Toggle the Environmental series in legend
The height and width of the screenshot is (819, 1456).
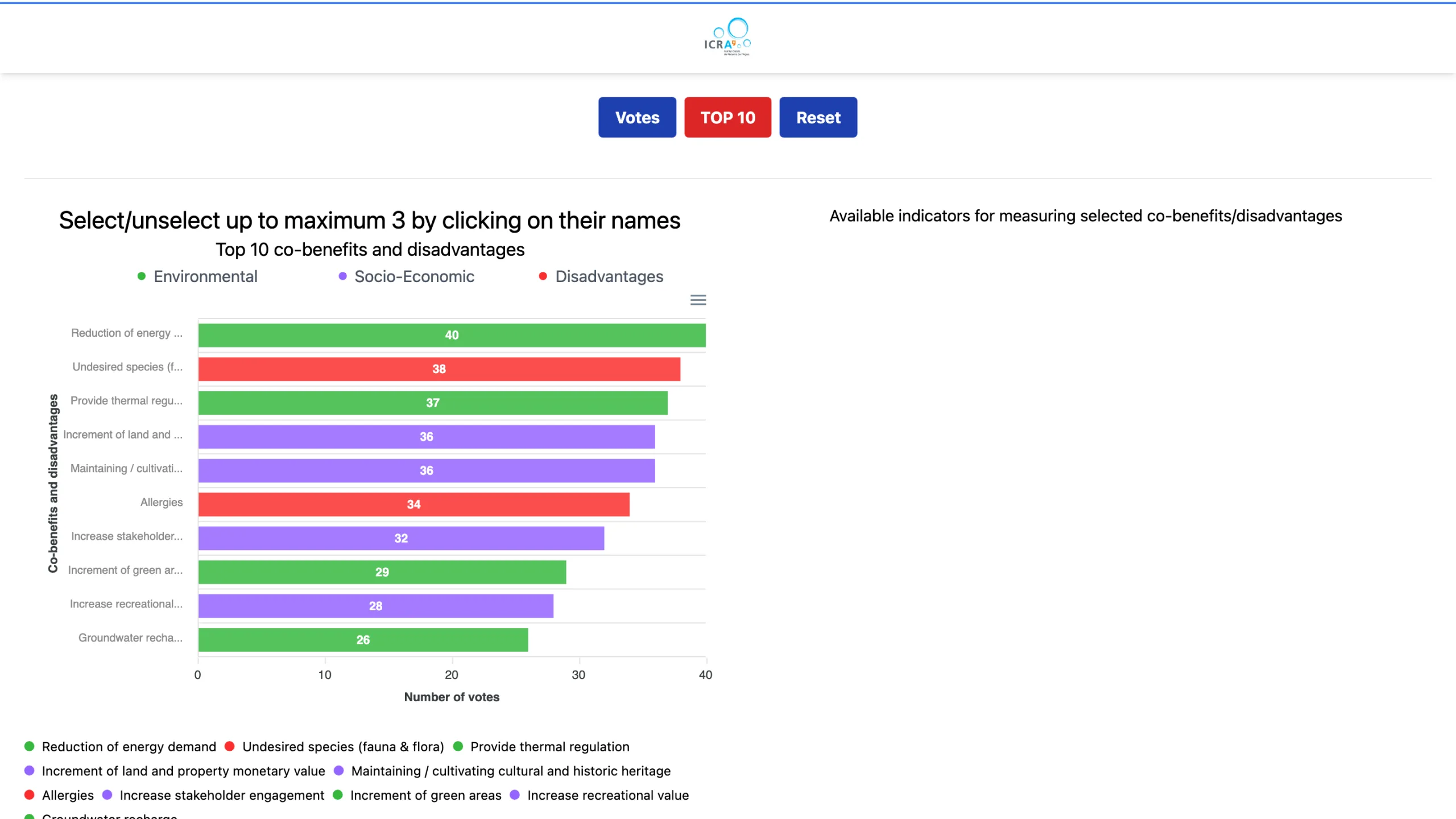point(197,276)
